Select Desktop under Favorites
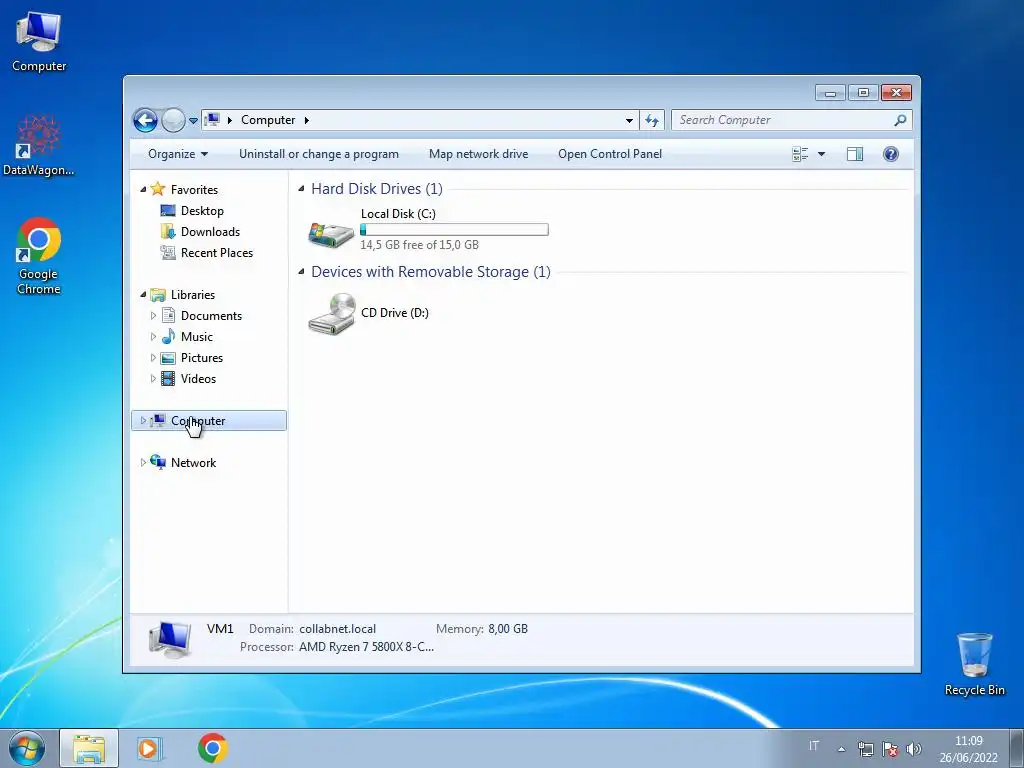The image size is (1024, 768). 202,211
